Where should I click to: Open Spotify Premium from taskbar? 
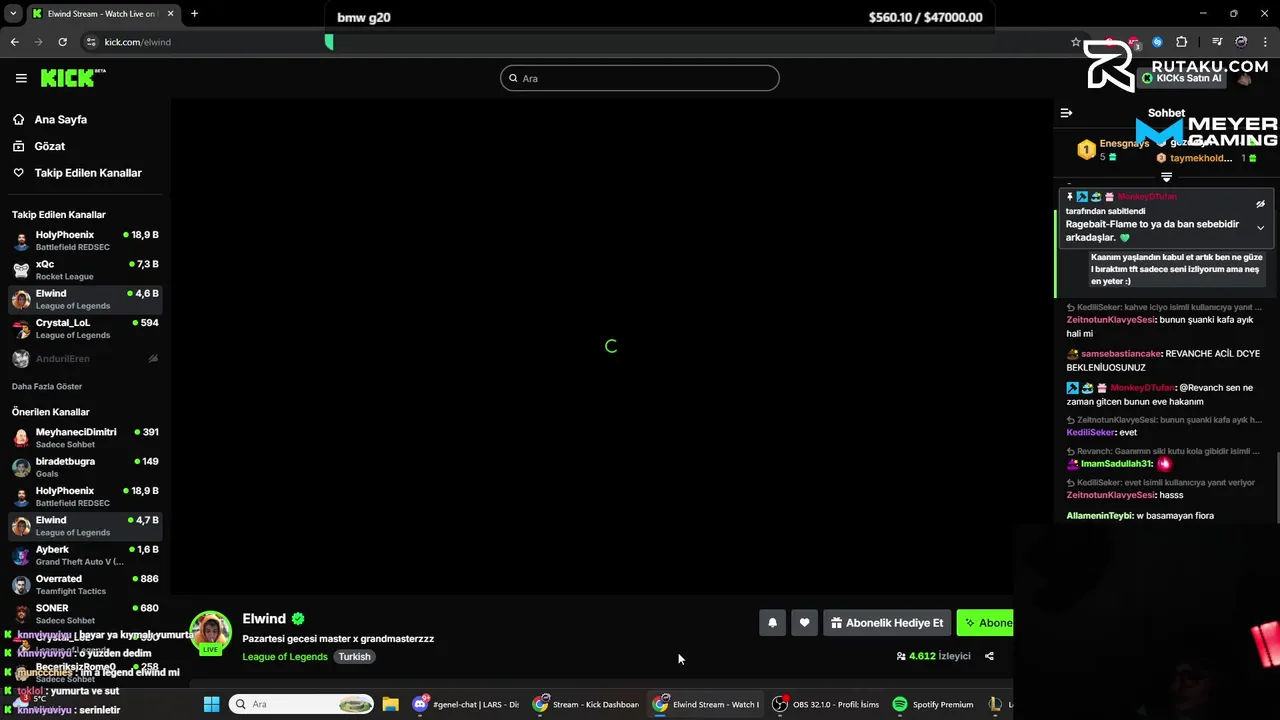tap(934, 704)
